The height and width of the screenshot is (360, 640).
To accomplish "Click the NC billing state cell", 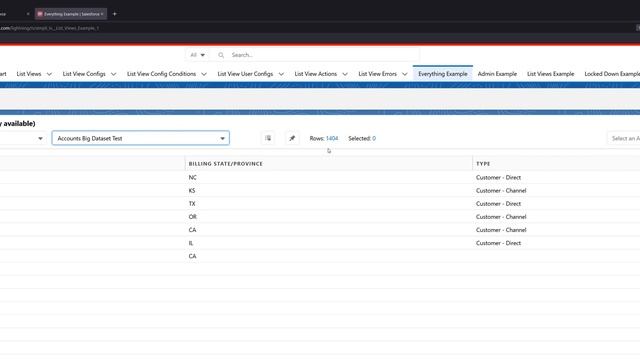I will point(192,178).
